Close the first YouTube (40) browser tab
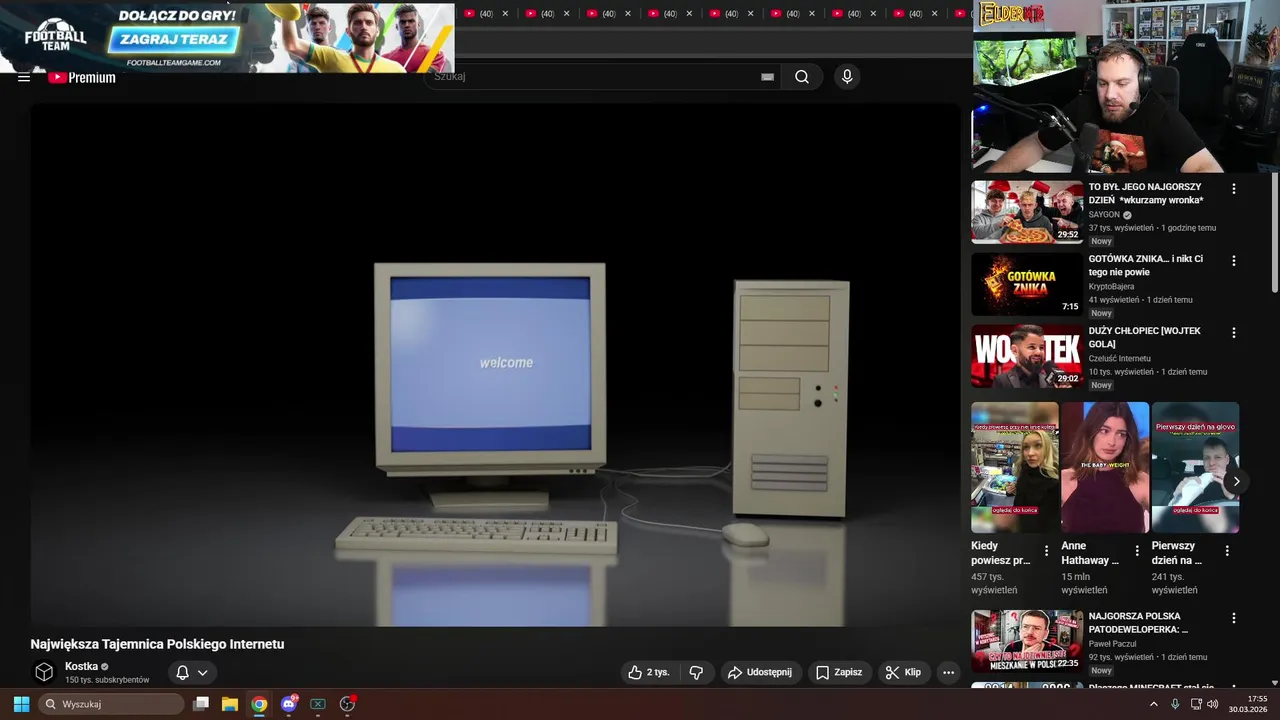The height and width of the screenshot is (720, 1280). point(505,14)
